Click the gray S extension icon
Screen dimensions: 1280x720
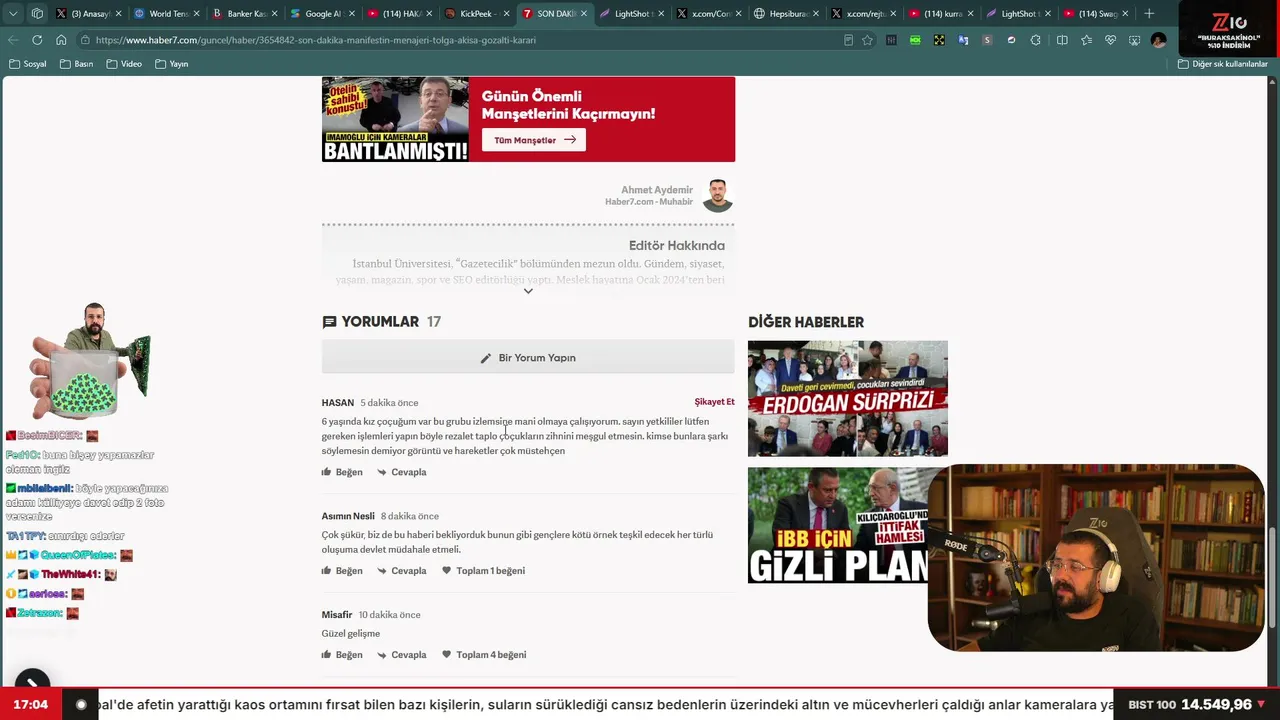tap(987, 40)
